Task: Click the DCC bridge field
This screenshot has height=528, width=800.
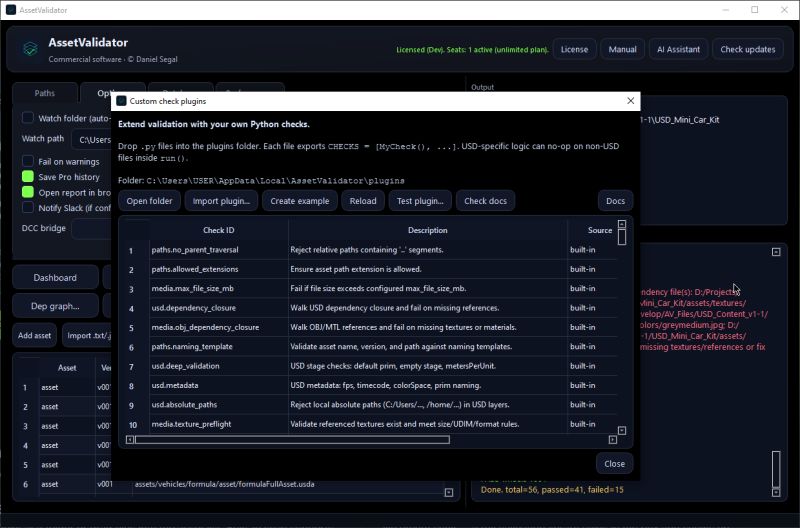Action: (x=92, y=229)
